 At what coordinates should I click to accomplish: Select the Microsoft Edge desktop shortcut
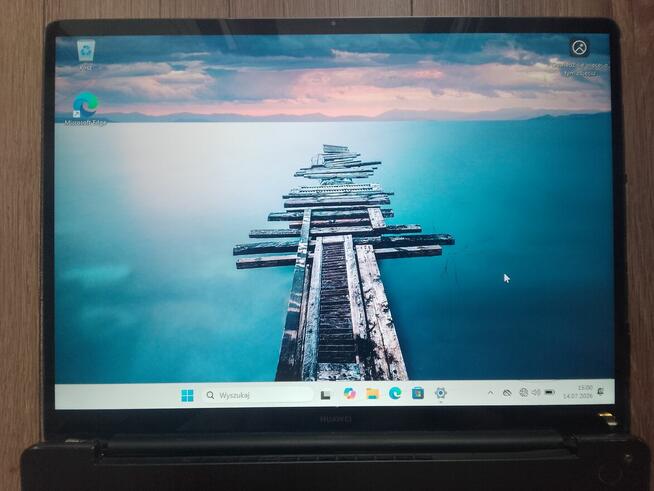coord(86,109)
